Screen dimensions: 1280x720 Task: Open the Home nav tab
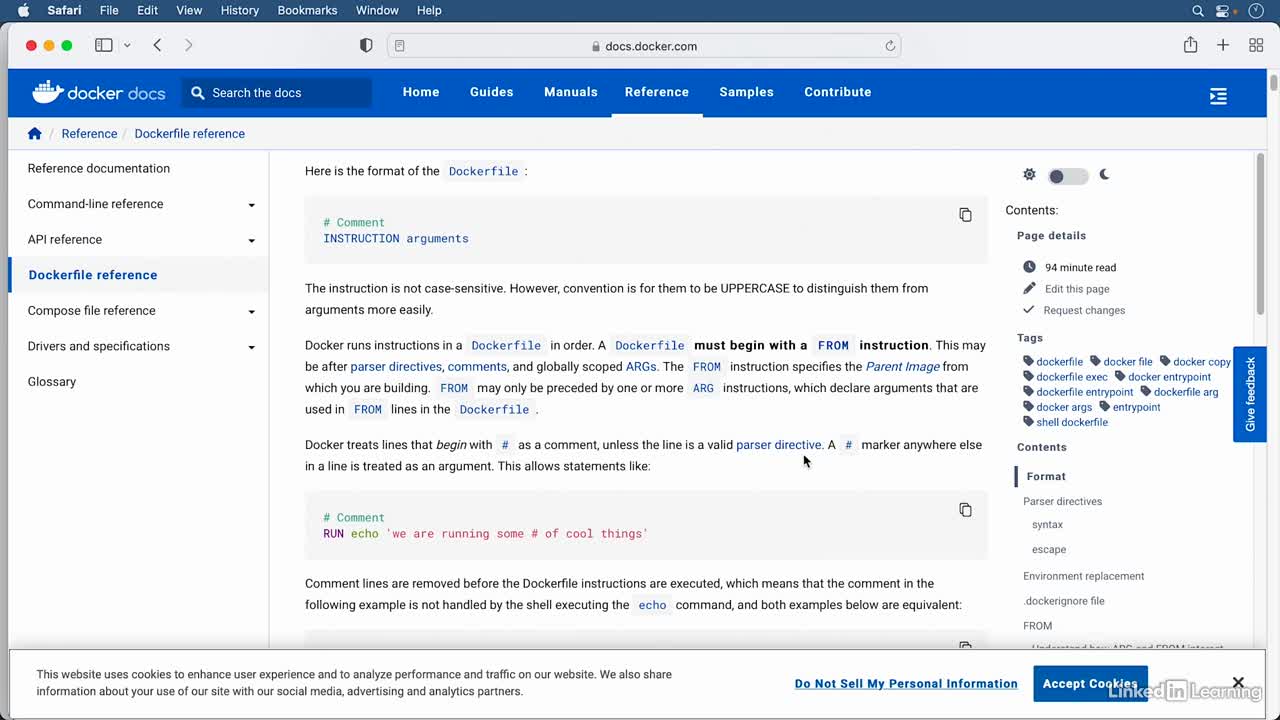point(421,92)
